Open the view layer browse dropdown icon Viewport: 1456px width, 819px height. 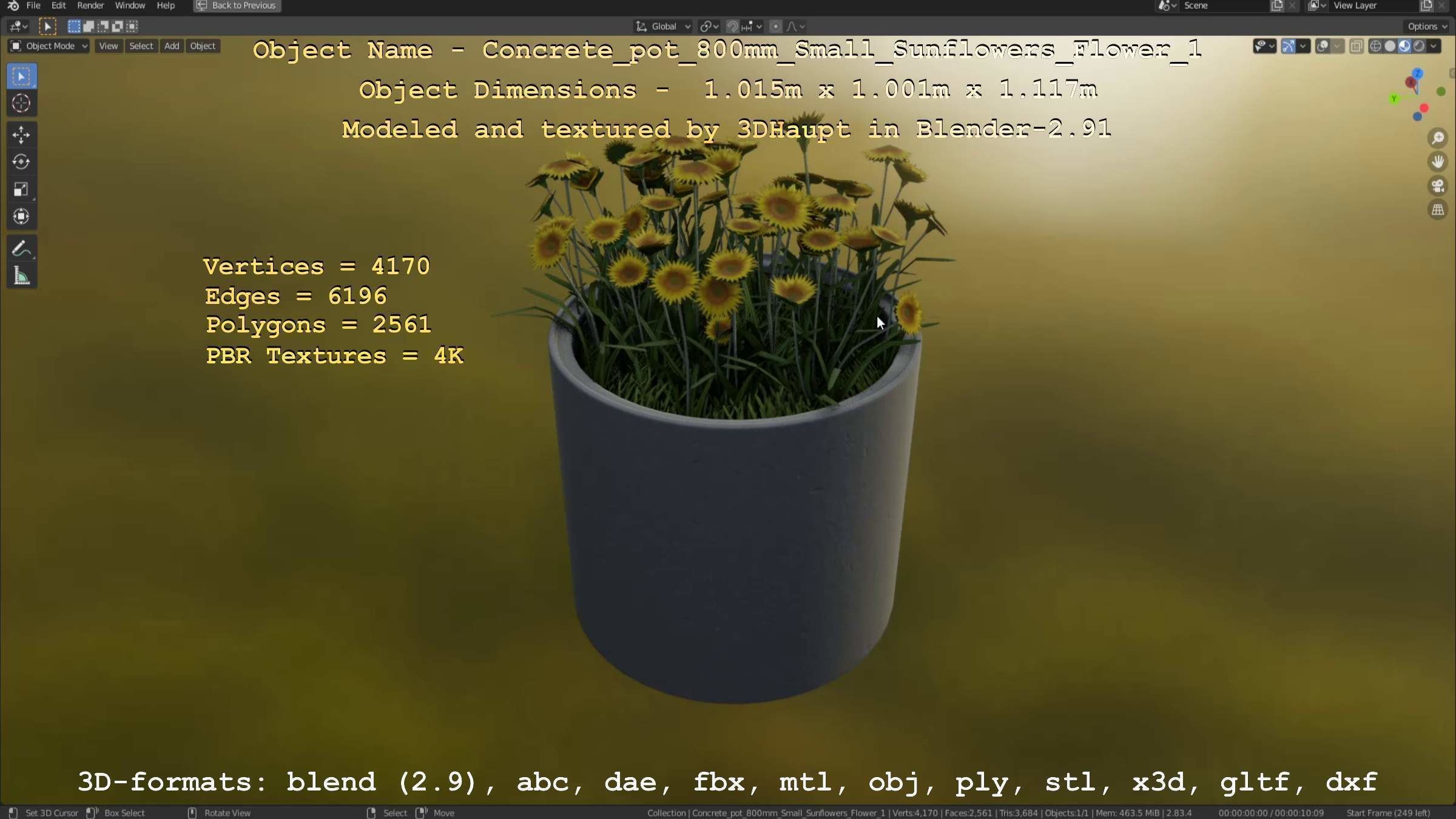[x=1317, y=5]
